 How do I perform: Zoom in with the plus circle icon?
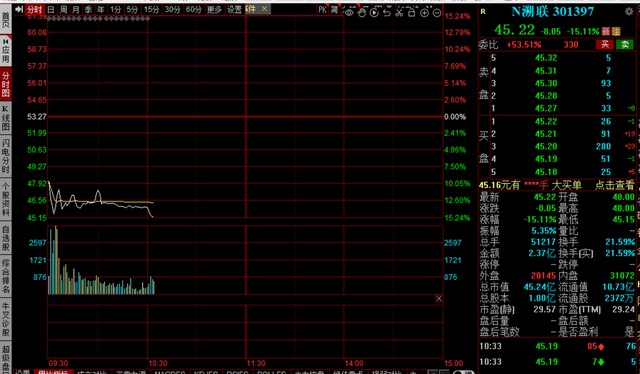tap(424, 13)
